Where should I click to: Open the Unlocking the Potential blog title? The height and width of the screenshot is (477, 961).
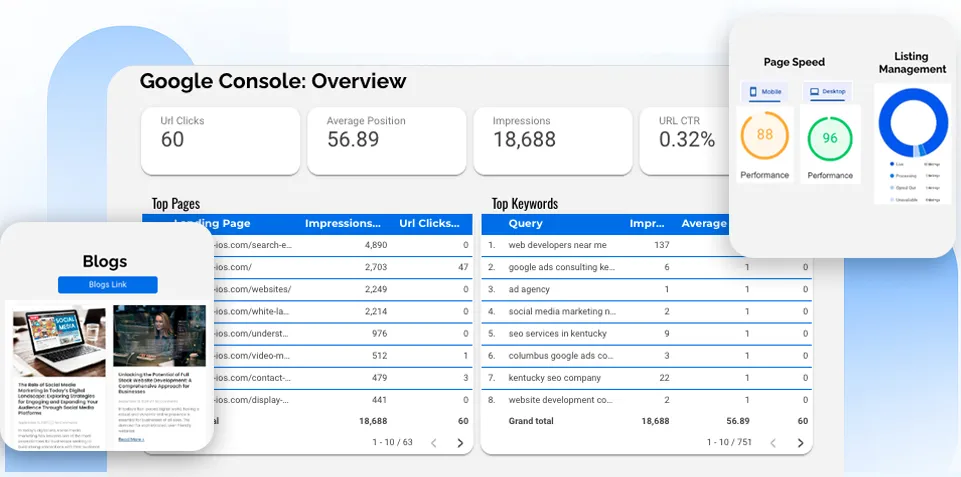click(x=155, y=381)
